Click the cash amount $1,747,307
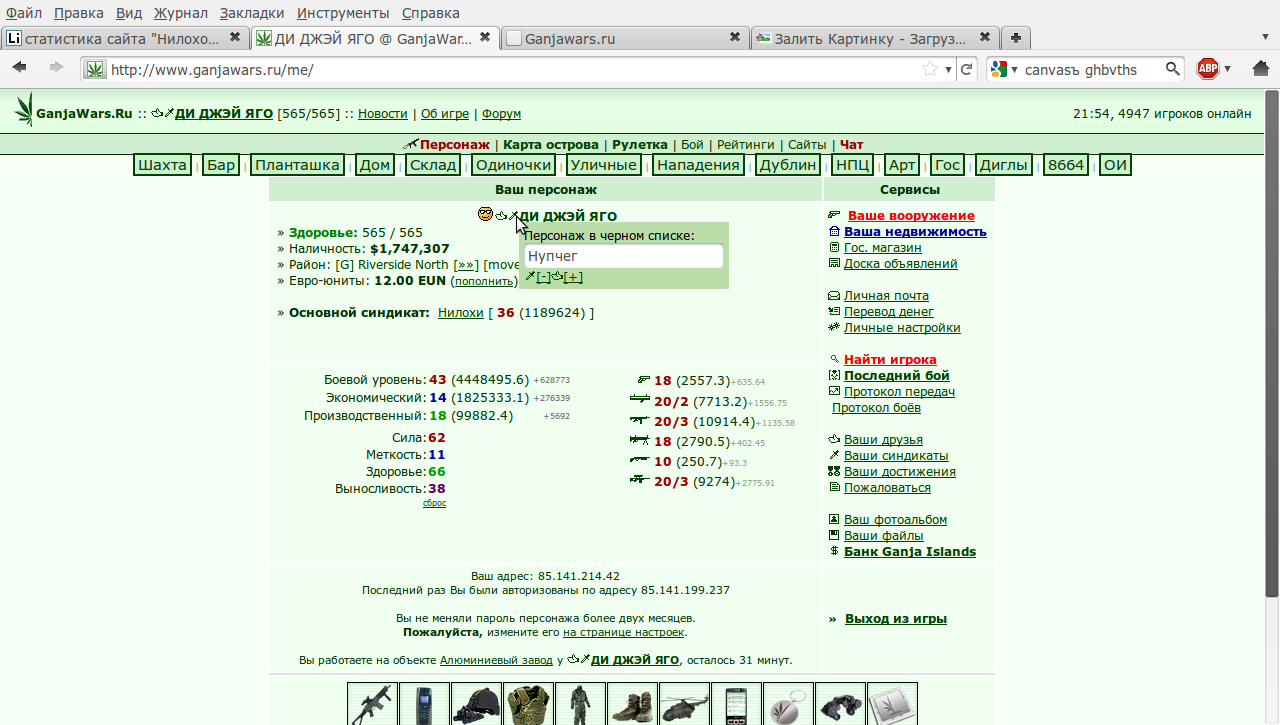 point(410,249)
